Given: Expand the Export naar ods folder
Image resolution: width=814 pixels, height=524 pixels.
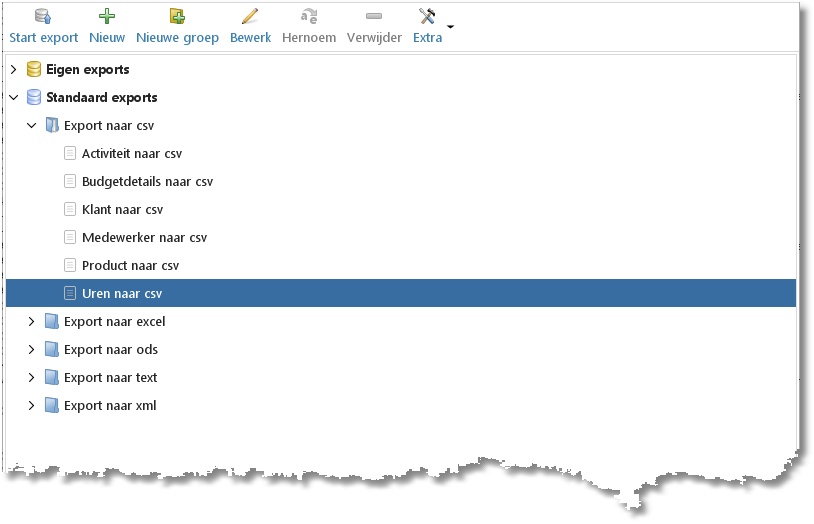Looking at the screenshot, I should click(x=32, y=350).
